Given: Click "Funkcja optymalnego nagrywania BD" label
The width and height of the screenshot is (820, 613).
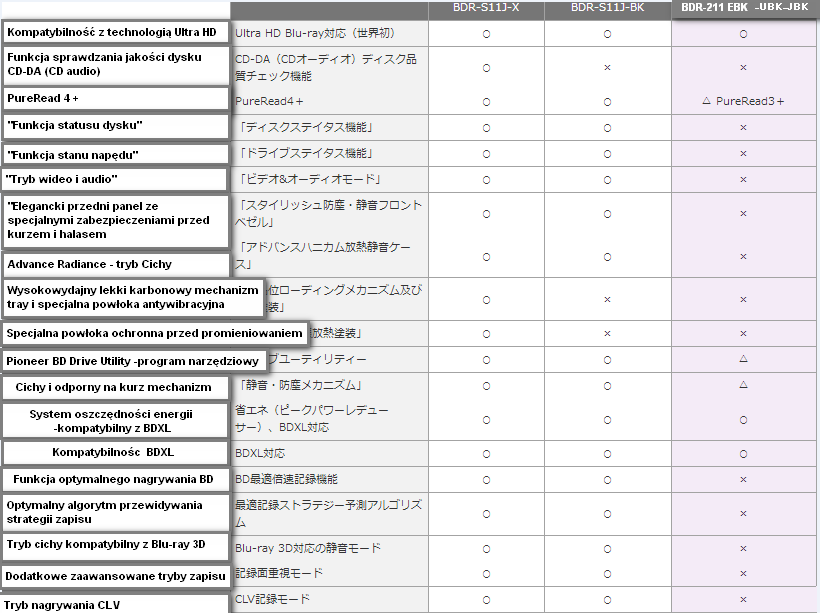Looking at the screenshot, I should click(116, 480).
